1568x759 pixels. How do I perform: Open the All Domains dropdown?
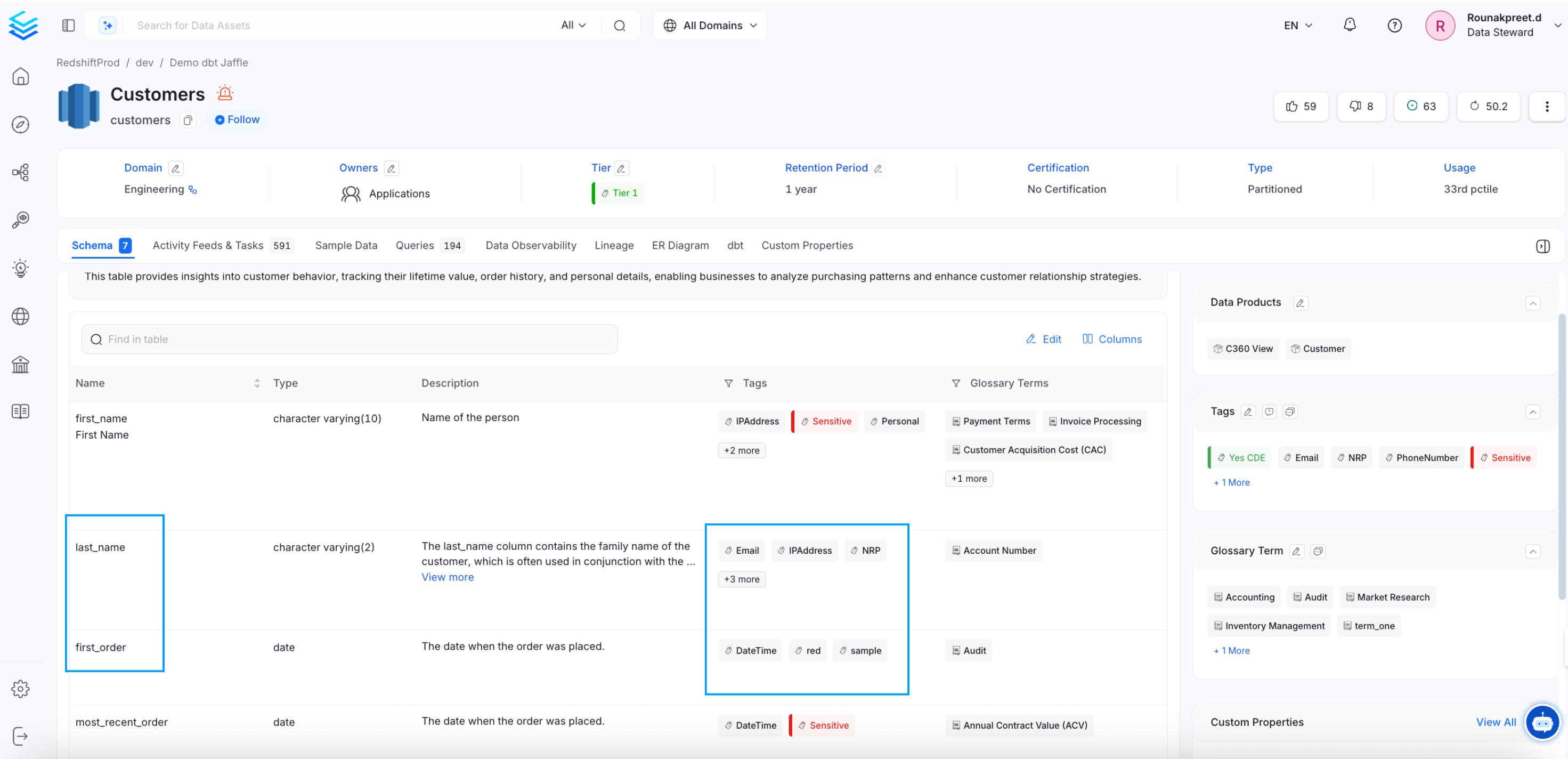click(x=710, y=25)
